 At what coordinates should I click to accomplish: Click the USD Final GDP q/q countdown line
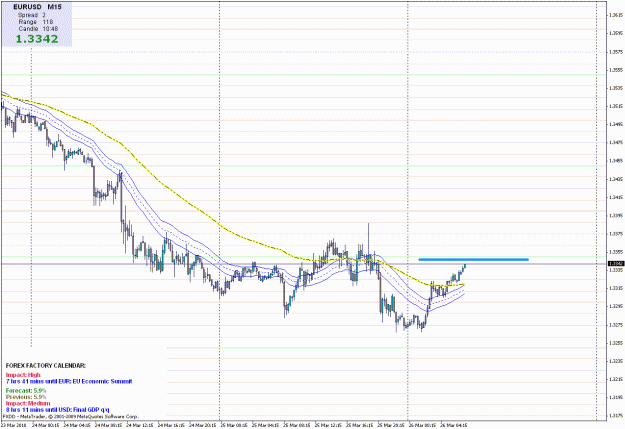(x=57, y=409)
